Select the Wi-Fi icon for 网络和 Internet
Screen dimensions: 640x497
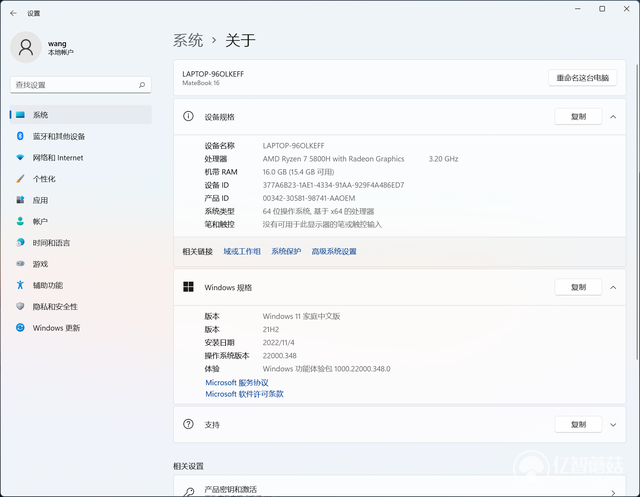pos(20,158)
